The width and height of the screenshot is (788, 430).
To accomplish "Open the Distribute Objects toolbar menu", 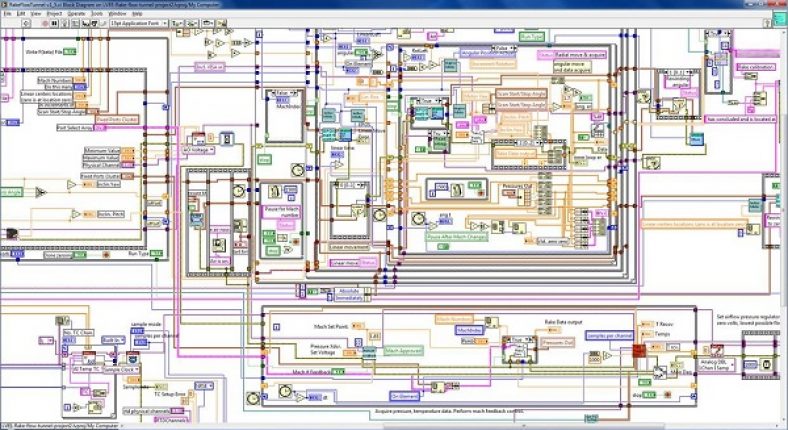I will 192,23.
